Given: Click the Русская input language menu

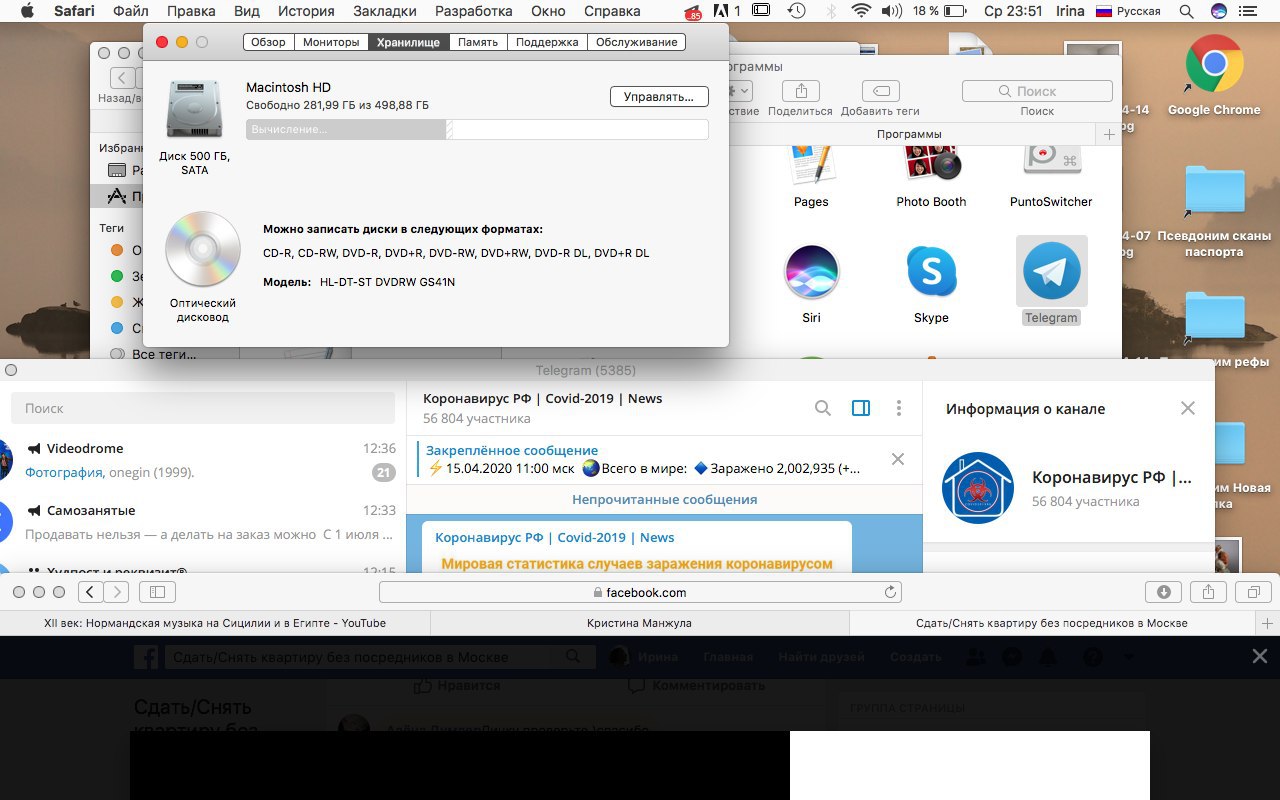Looking at the screenshot, I should coord(1128,12).
